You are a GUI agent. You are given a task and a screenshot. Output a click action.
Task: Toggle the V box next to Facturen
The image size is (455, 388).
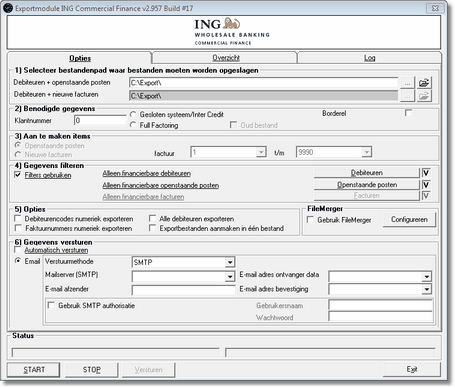[x=426, y=196]
